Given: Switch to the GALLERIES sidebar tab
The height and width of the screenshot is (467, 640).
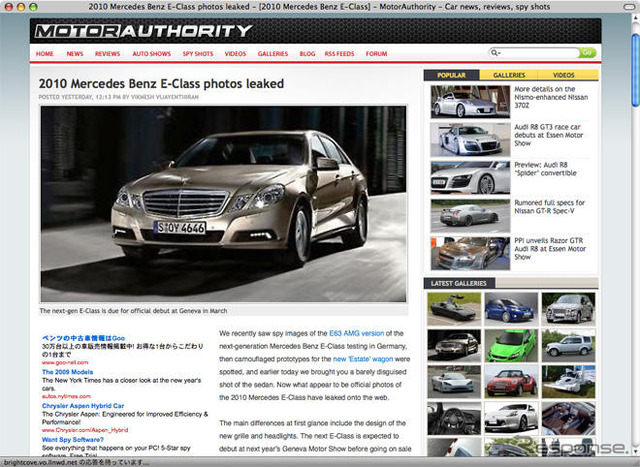Looking at the screenshot, I should 509,75.
